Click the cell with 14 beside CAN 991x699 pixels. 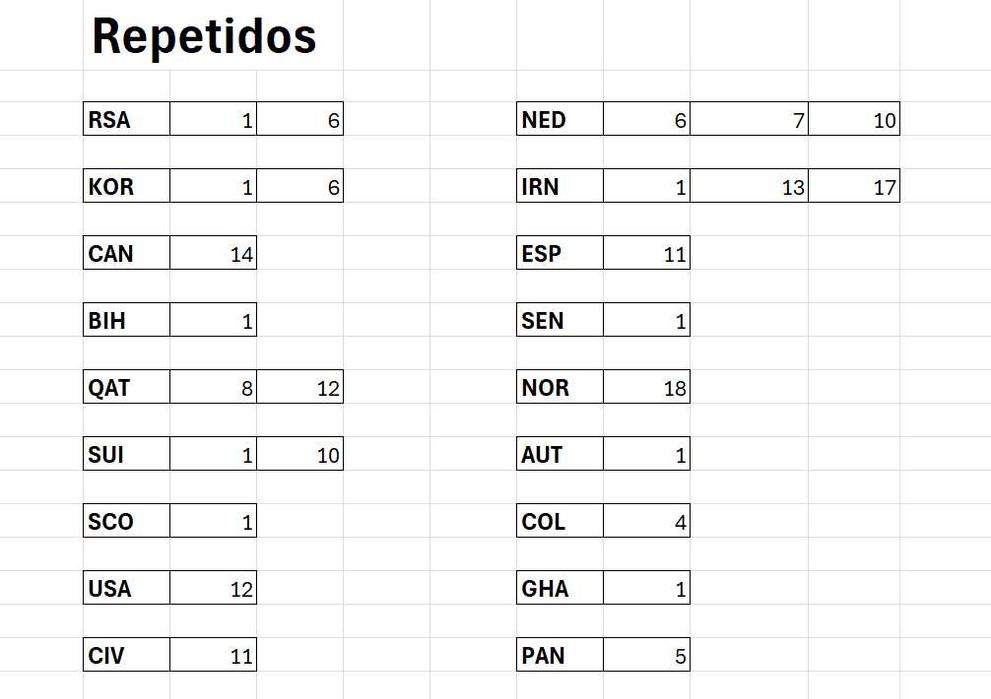[x=213, y=252]
